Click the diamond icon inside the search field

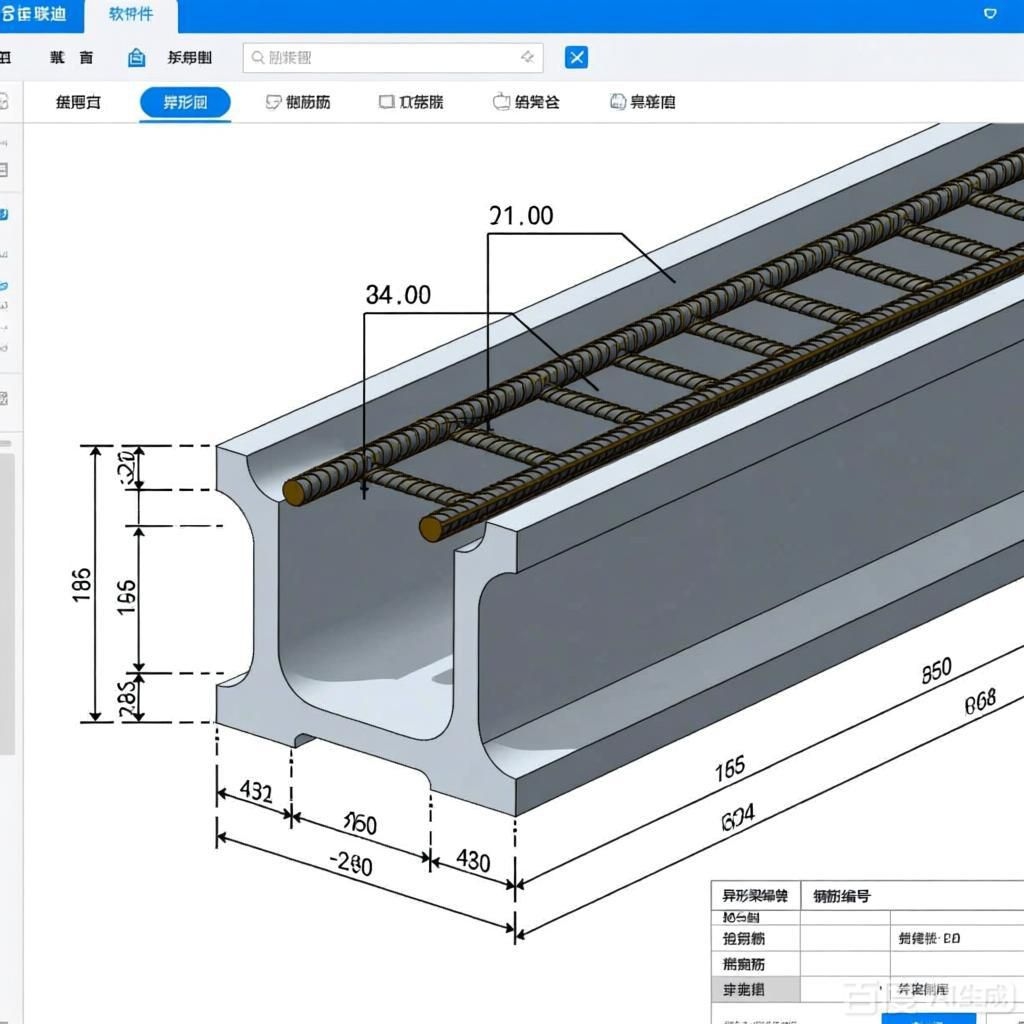(x=527, y=58)
